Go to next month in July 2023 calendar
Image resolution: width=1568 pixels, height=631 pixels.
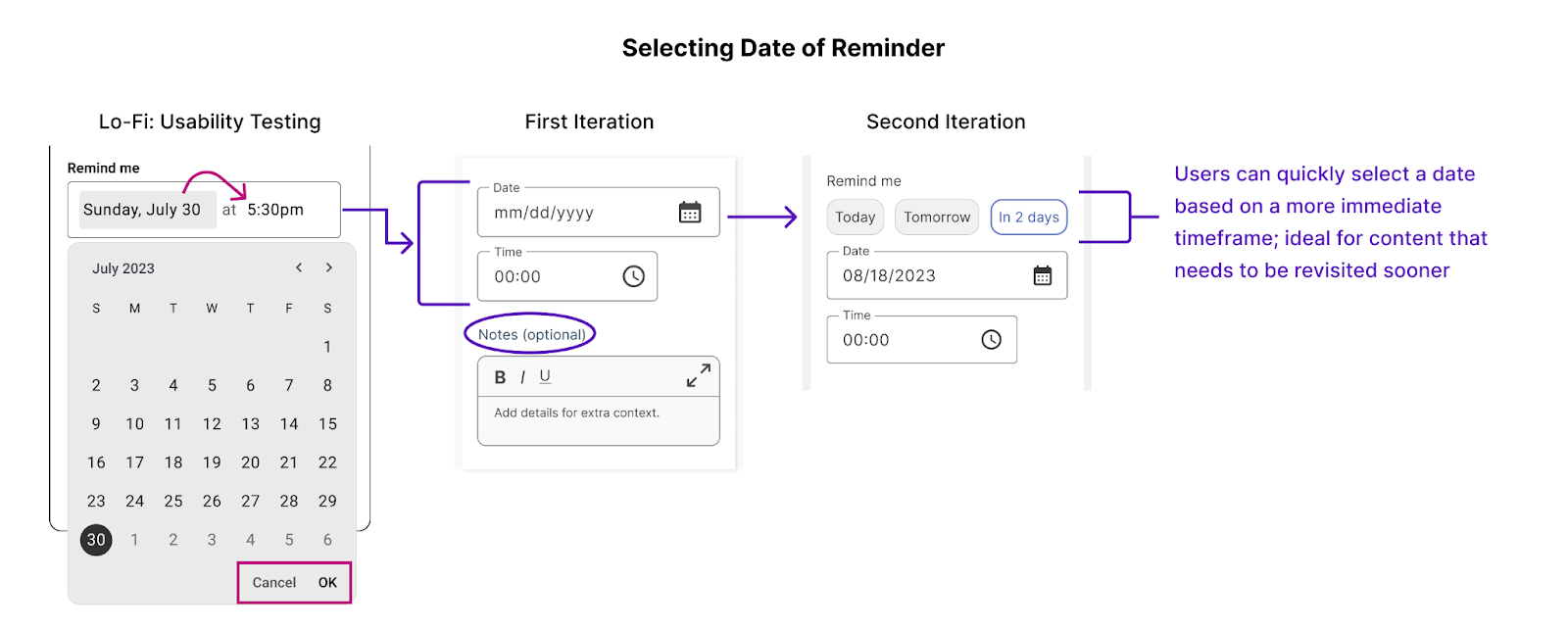click(x=329, y=267)
